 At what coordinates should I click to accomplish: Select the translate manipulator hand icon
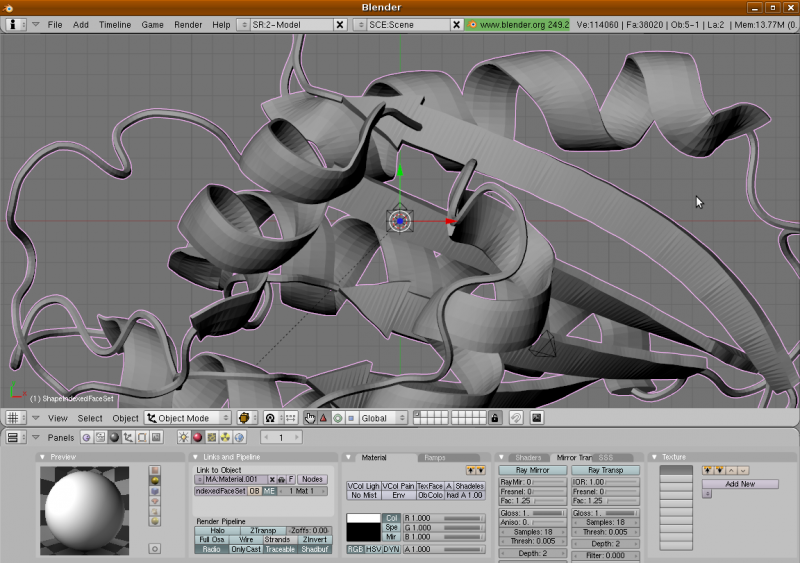click(x=310, y=418)
